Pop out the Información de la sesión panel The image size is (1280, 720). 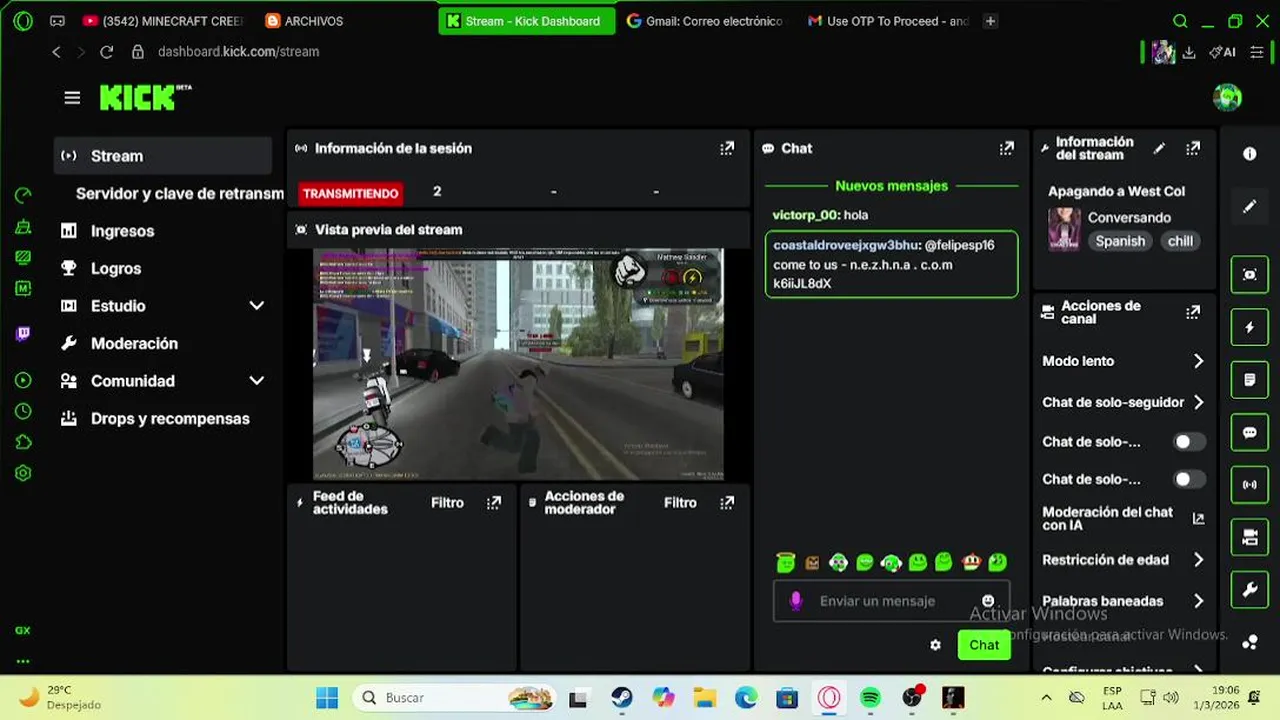click(727, 148)
